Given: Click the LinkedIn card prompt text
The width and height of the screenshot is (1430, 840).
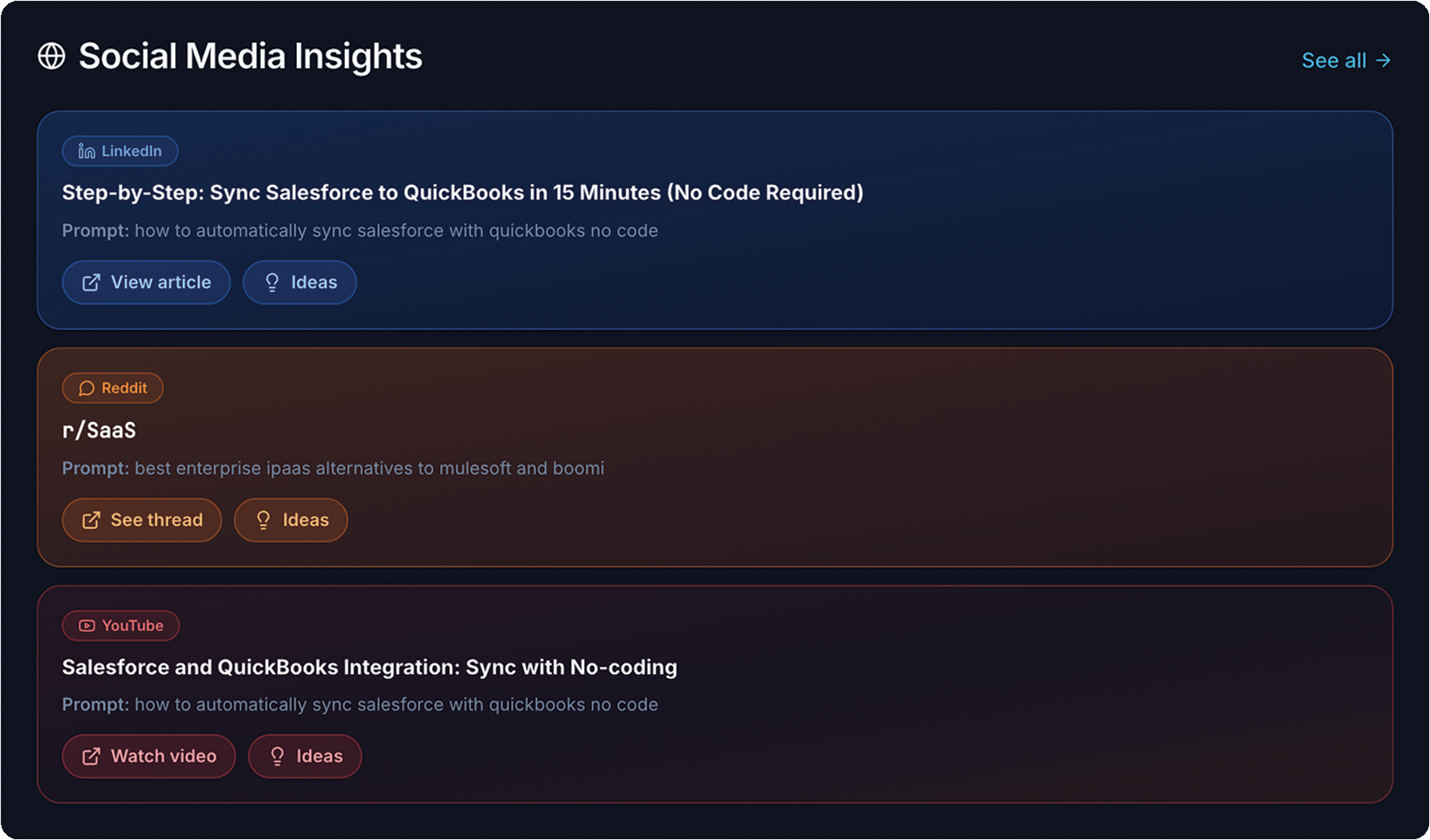Looking at the screenshot, I should tap(360, 231).
